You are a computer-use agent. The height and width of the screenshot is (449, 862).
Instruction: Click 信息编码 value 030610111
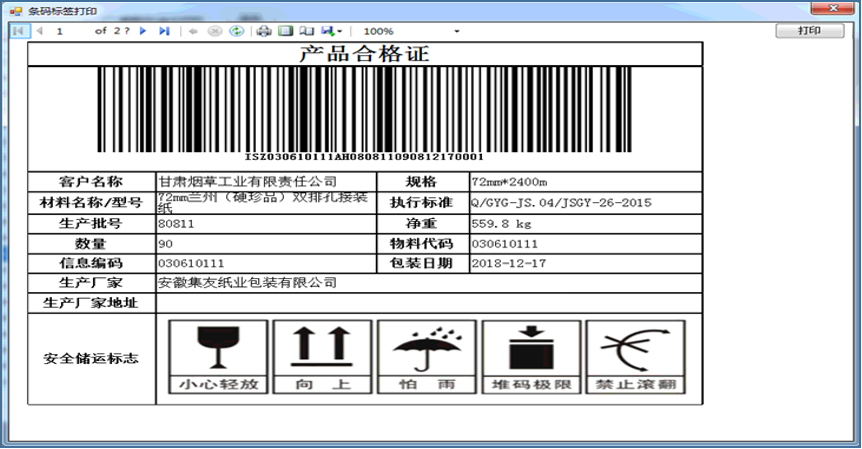tap(191, 263)
